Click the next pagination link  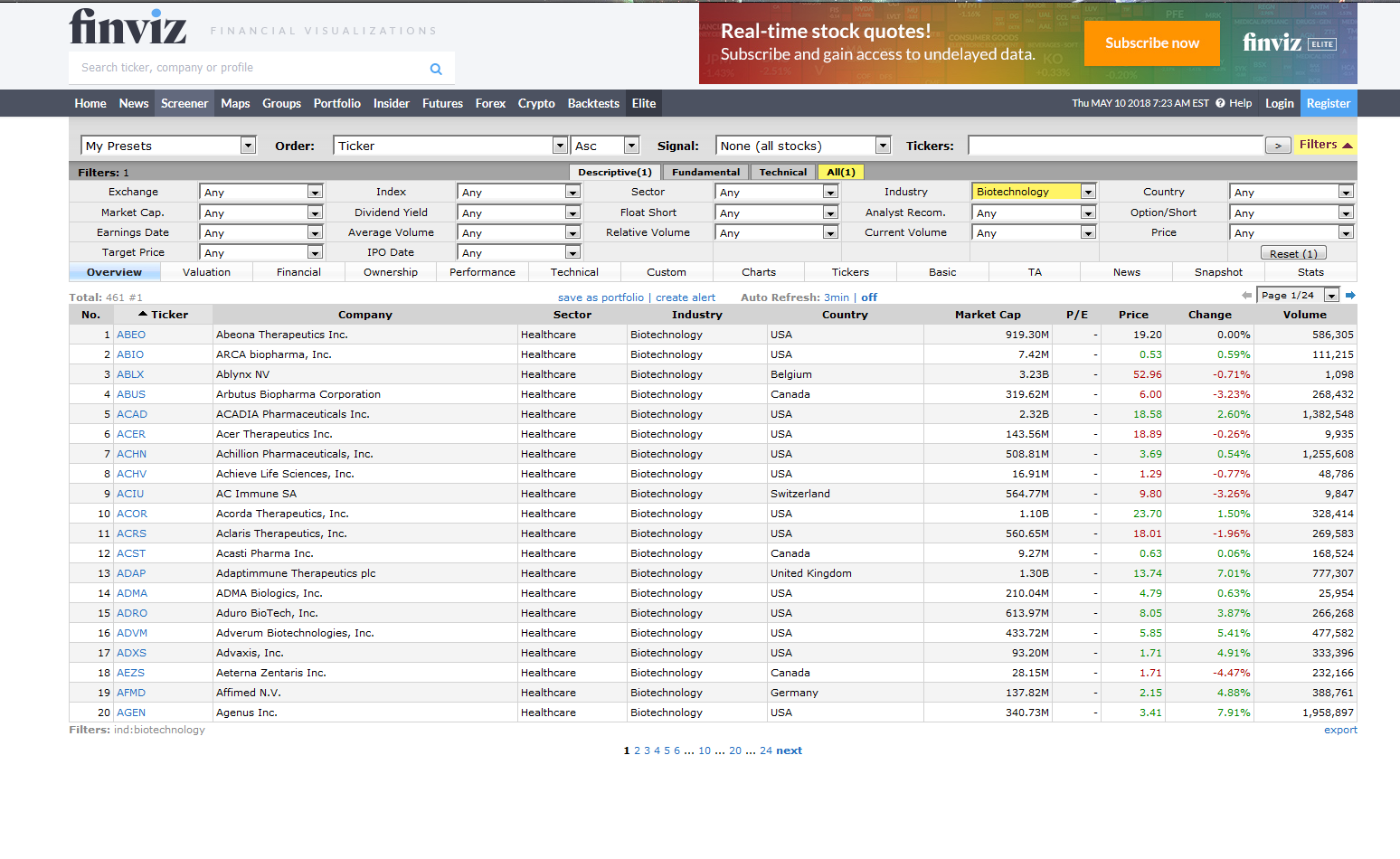click(789, 750)
